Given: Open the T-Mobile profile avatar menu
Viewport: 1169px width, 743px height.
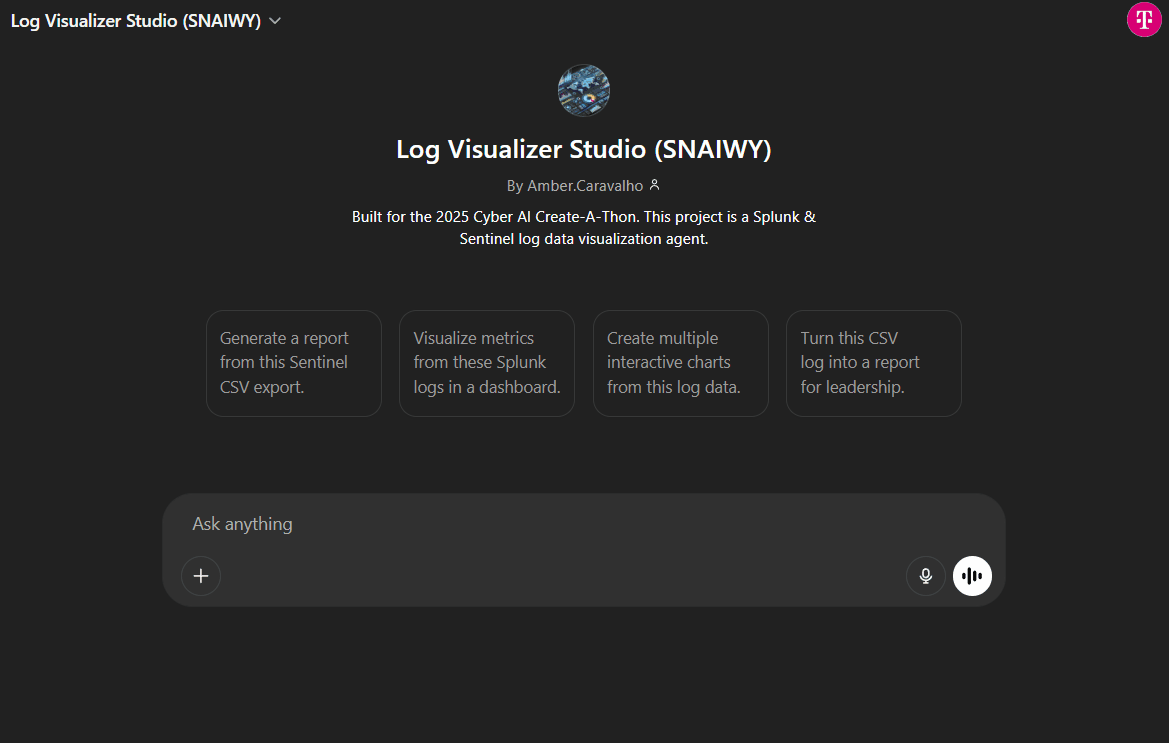Looking at the screenshot, I should (x=1144, y=19).
